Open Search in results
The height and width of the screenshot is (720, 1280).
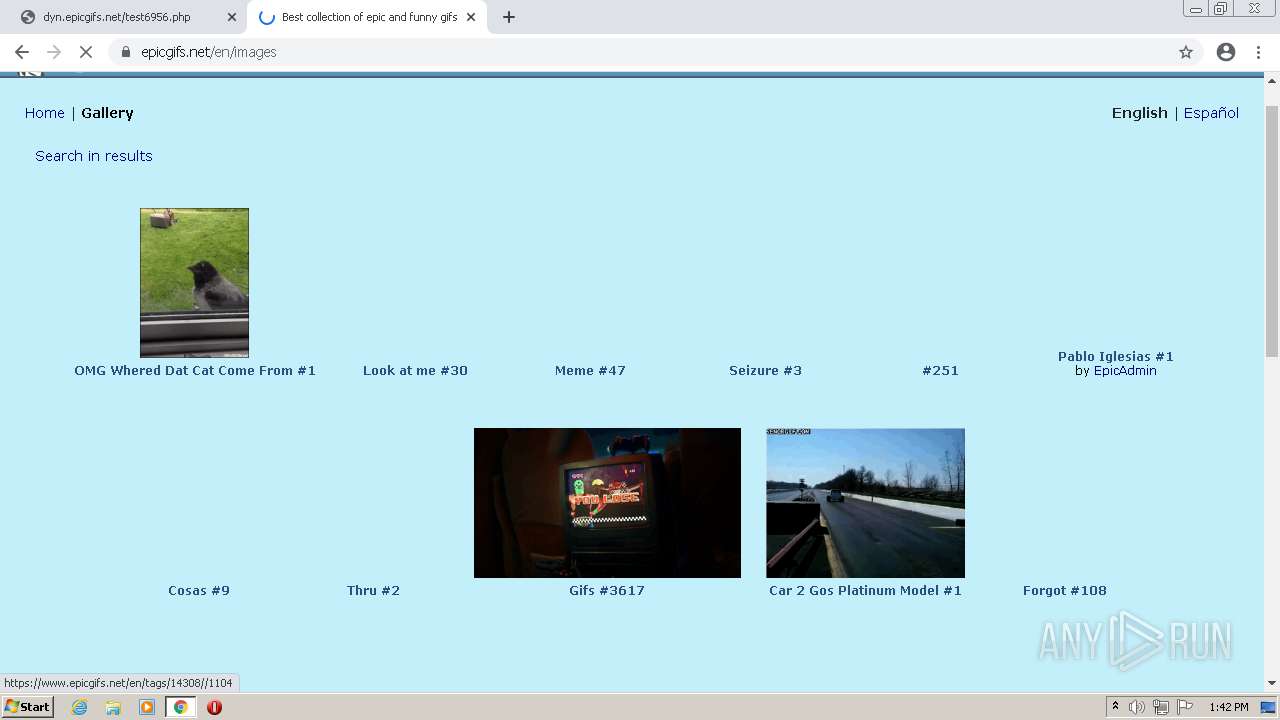tap(94, 156)
